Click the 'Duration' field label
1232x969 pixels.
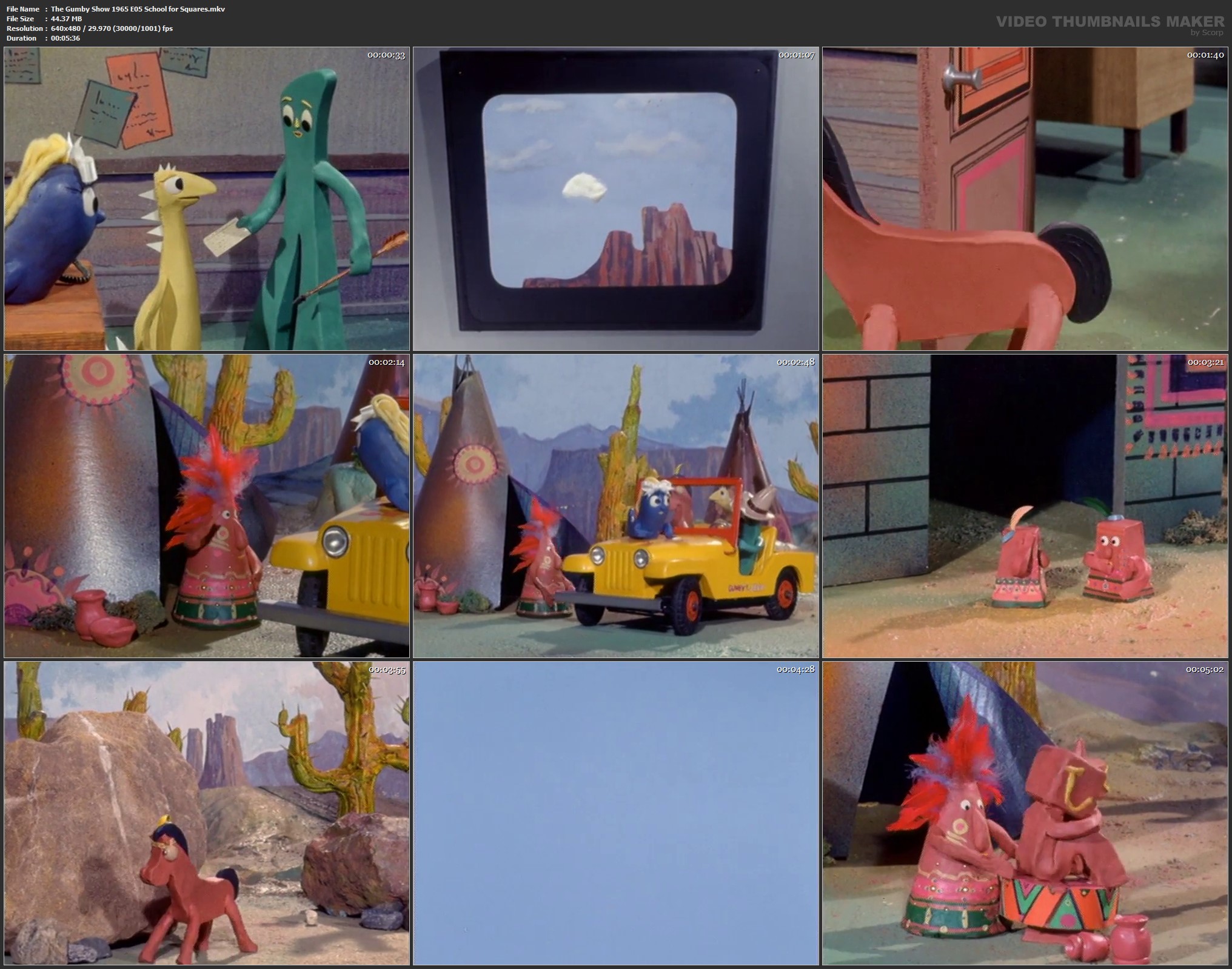coord(21,38)
